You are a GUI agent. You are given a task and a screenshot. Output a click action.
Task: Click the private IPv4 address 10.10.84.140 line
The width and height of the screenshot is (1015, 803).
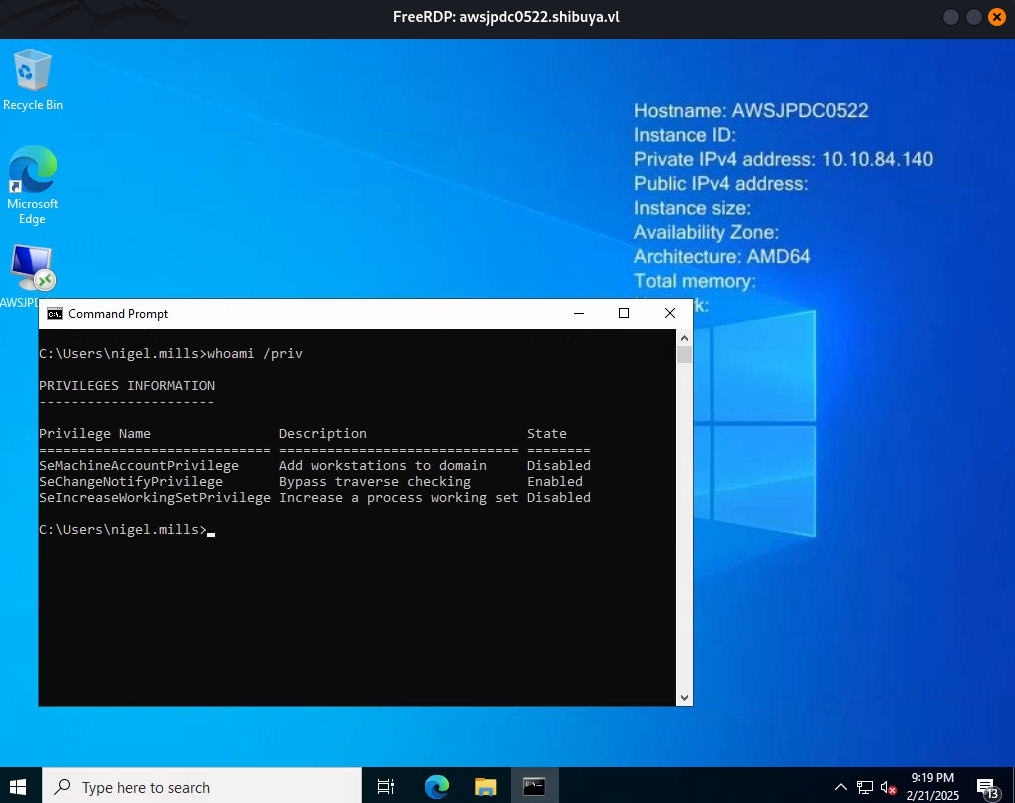pos(783,159)
